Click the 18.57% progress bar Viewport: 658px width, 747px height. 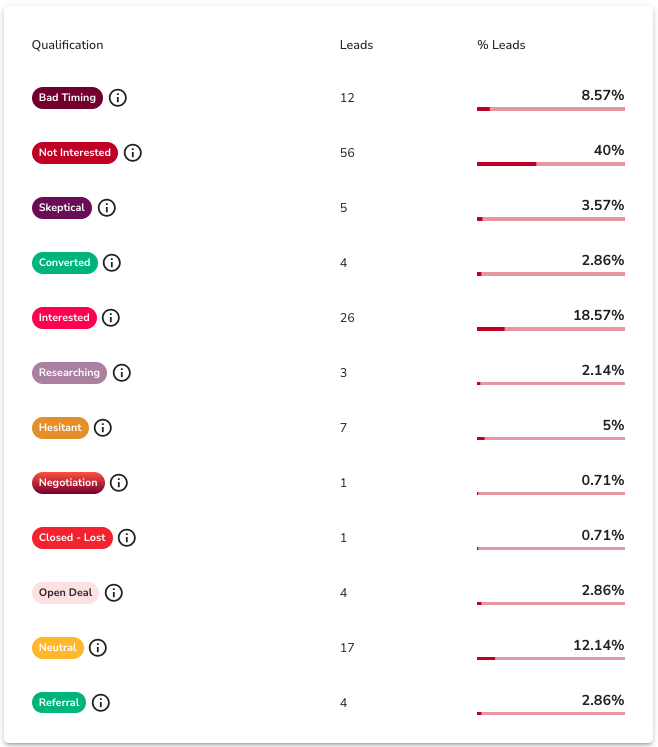coord(551,328)
